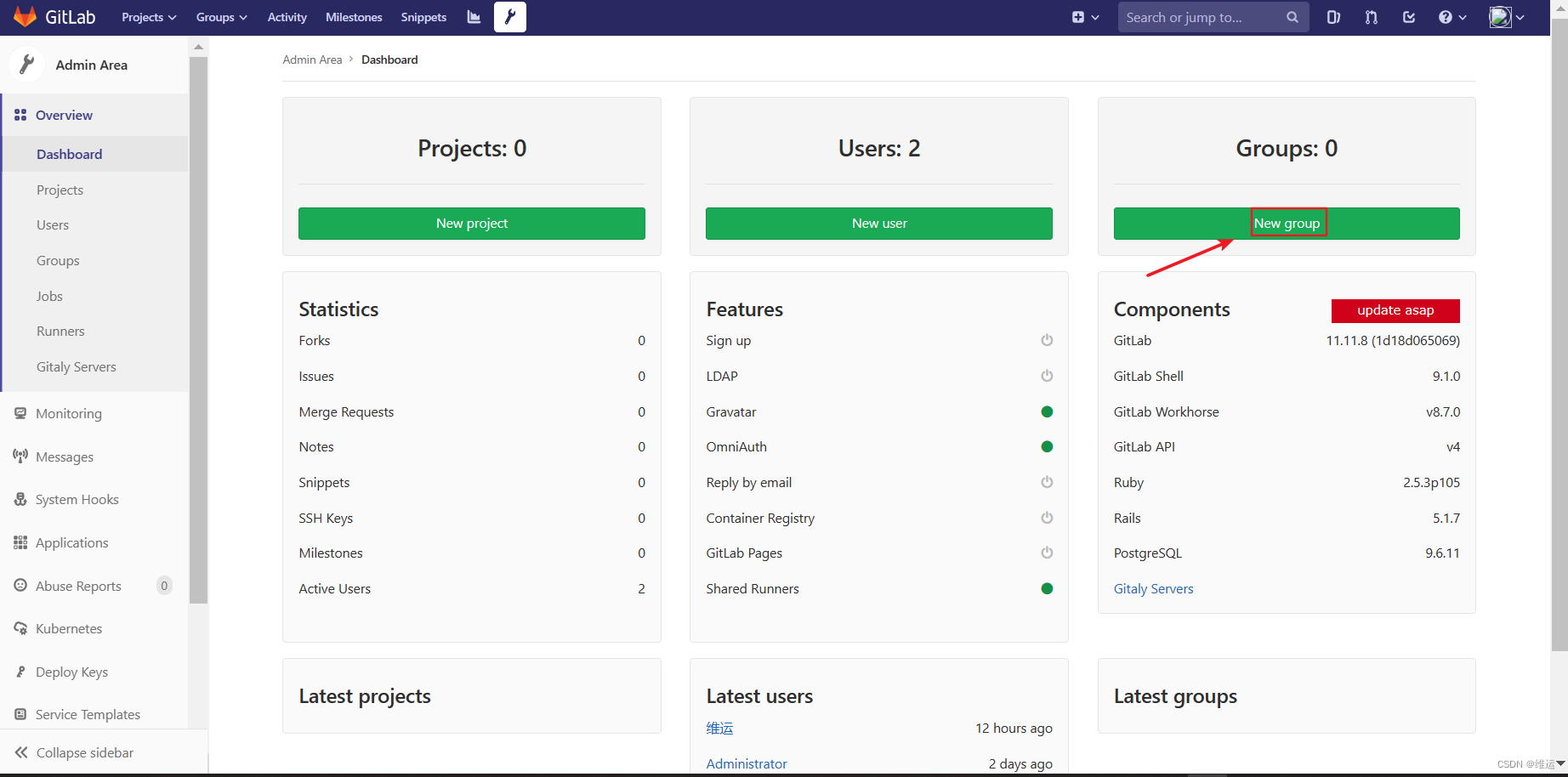The width and height of the screenshot is (1568, 777).
Task: Open the Issues icon in navbar
Action: point(1333,17)
